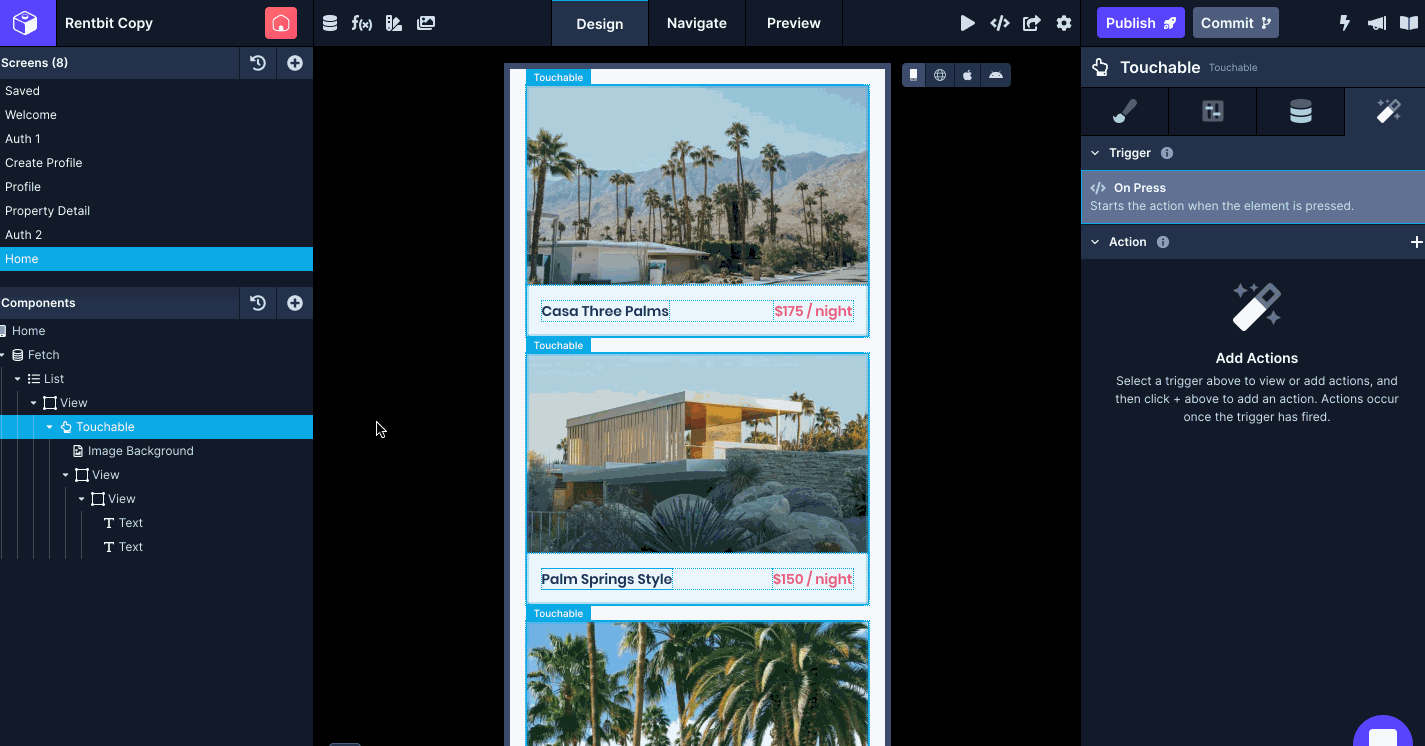Screen dimensions: 1425x746
Task: Click the Publish button
Action: (x=1141, y=23)
